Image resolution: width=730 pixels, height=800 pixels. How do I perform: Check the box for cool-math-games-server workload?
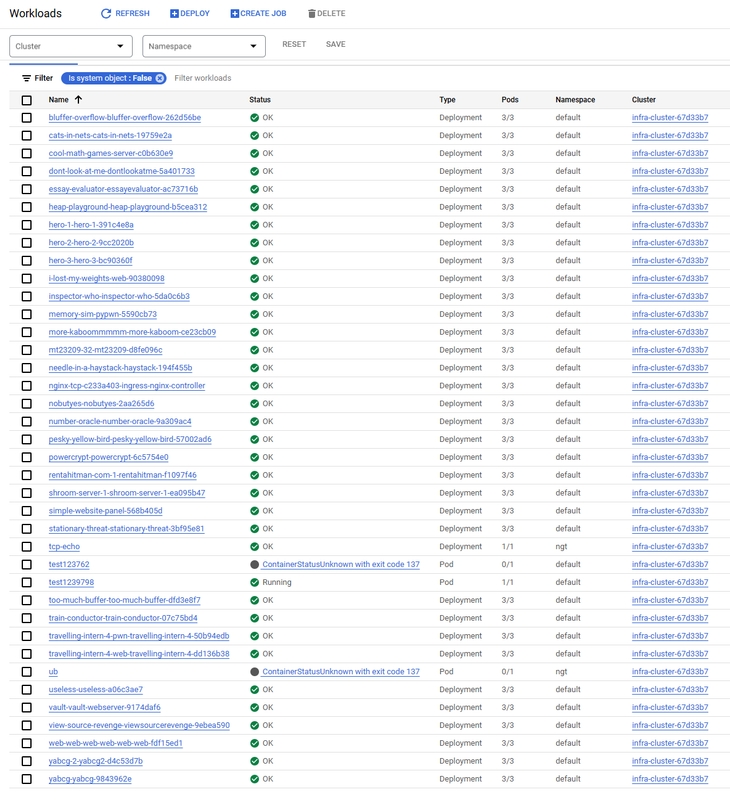pos(27,154)
